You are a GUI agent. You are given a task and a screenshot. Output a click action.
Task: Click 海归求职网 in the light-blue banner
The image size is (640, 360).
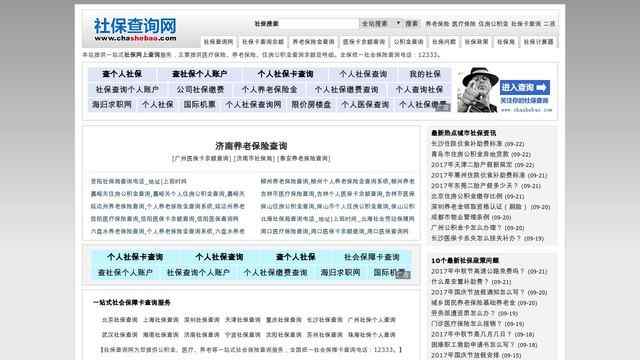(x=340, y=272)
